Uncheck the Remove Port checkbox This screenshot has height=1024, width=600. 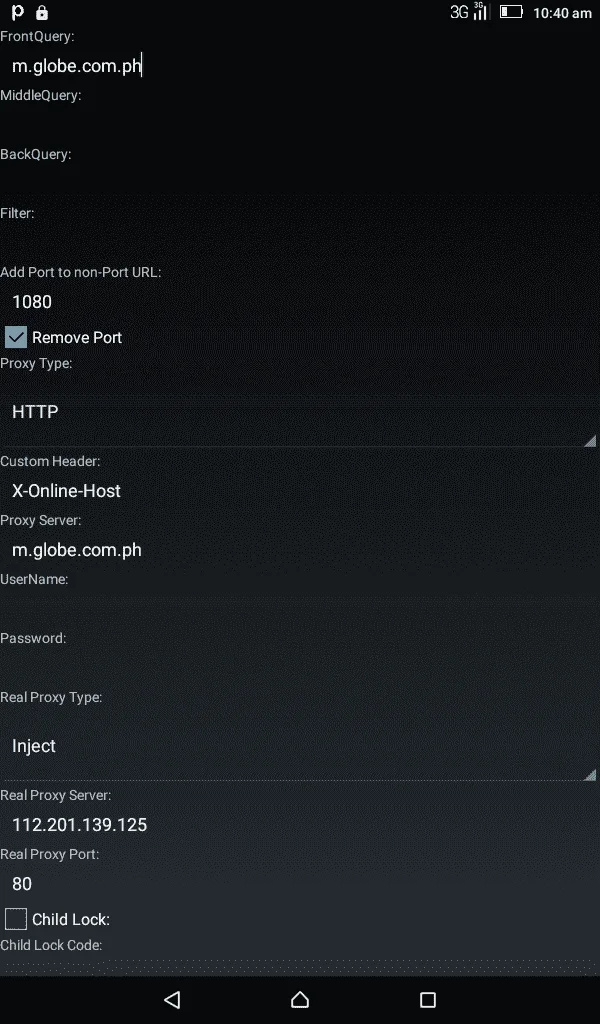[x=16, y=338]
